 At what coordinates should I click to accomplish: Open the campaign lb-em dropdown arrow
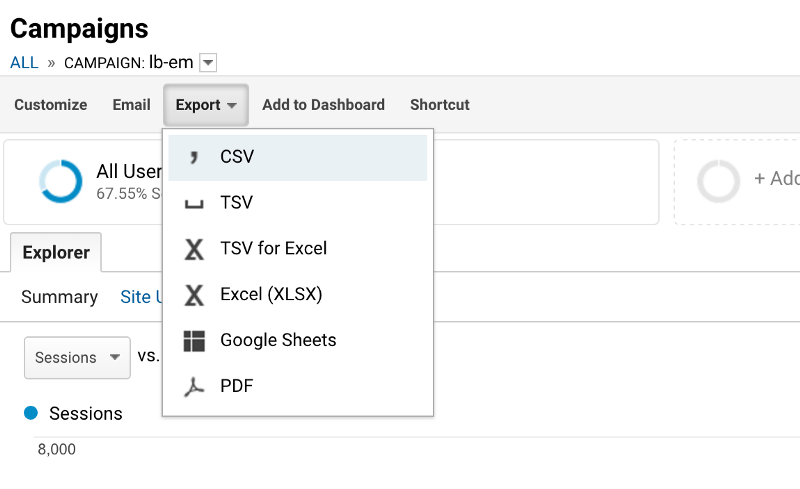208,63
